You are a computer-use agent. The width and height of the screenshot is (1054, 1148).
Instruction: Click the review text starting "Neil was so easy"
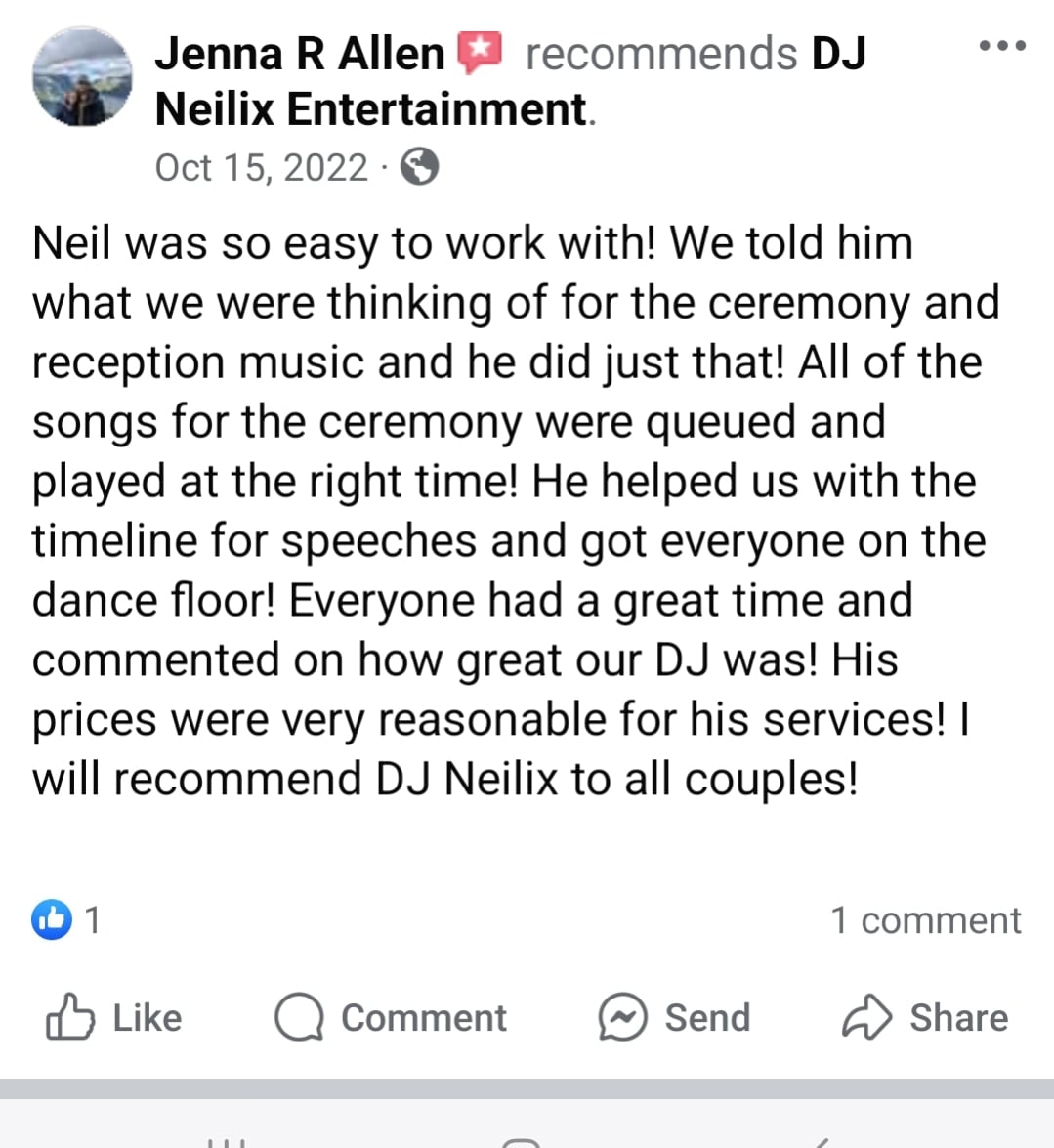tap(516, 510)
